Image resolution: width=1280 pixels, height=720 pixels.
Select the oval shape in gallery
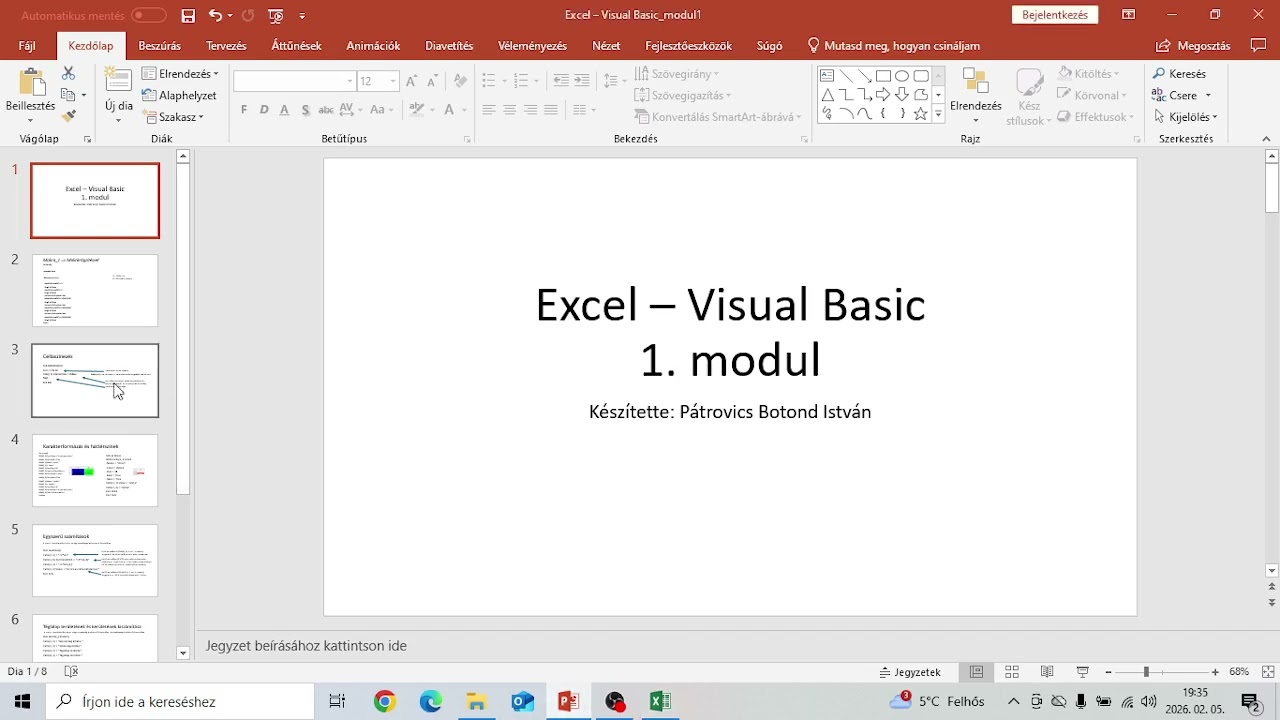click(x=902, y=76)
